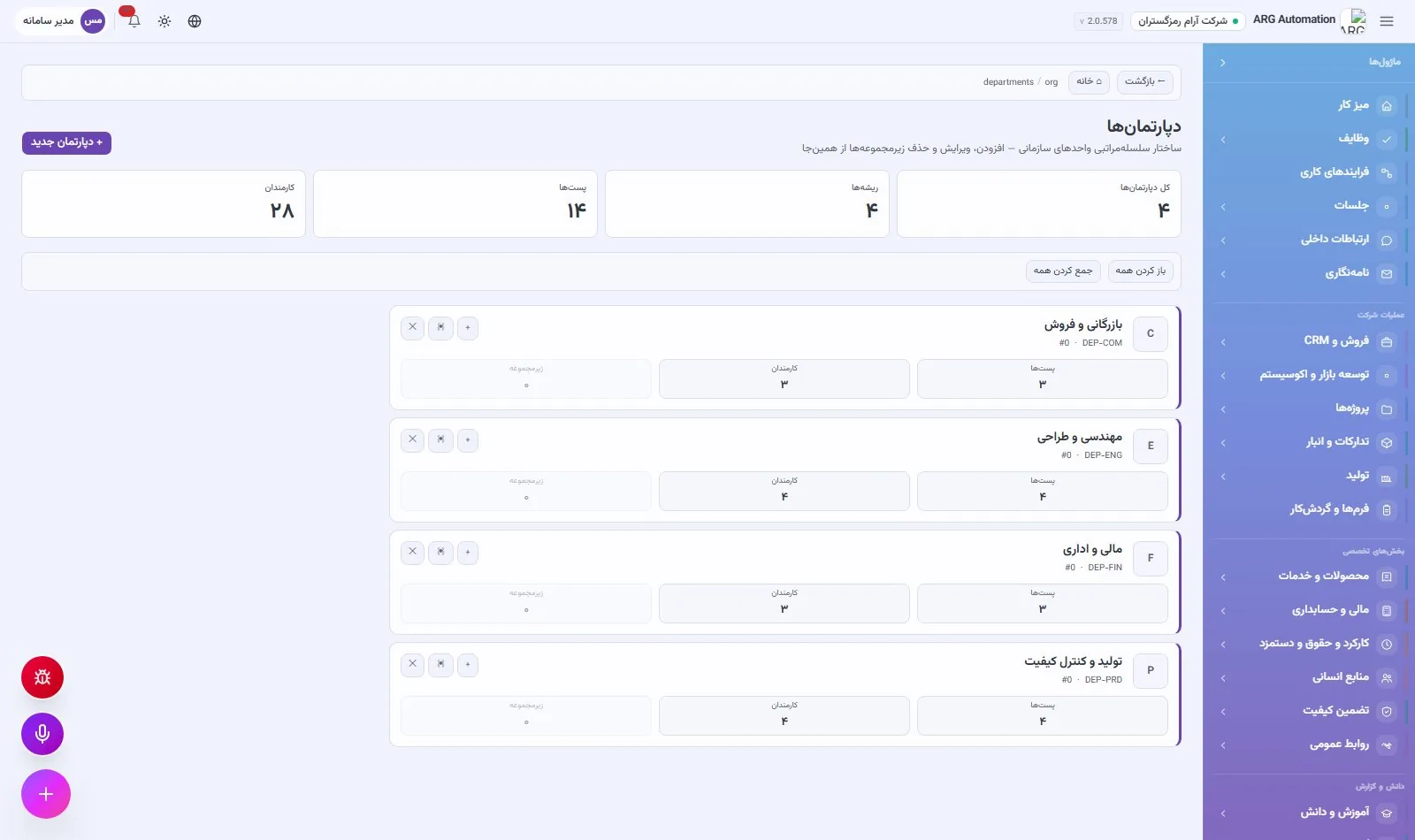Click the DEP-ENG department code

pyautogui.click(x=1103, y=455)
